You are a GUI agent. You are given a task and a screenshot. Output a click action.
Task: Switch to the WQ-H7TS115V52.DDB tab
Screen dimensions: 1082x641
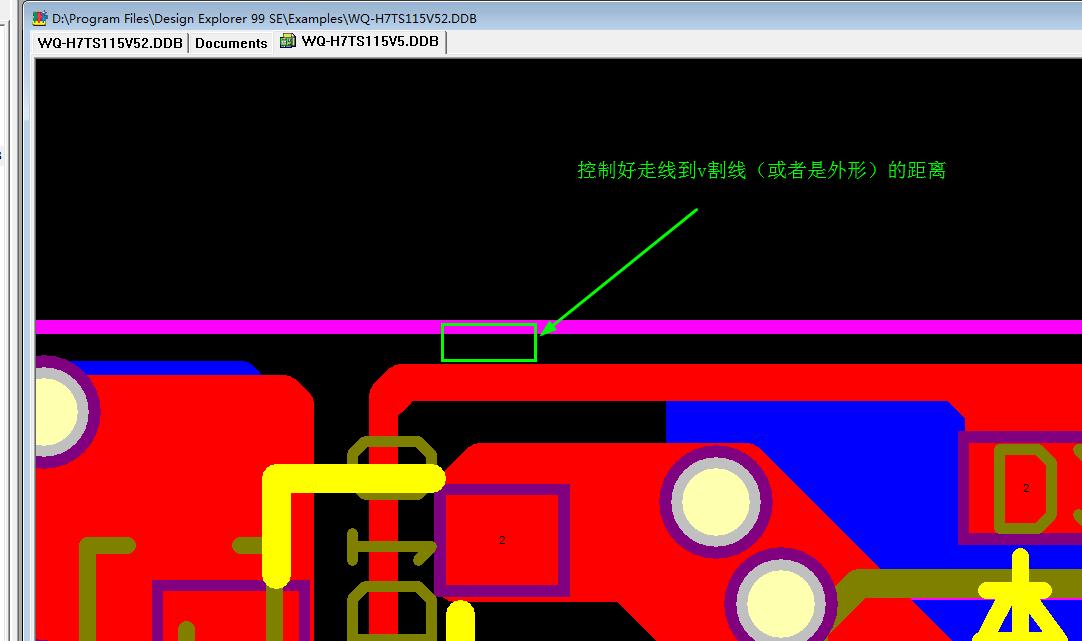[x=110, y=43]
